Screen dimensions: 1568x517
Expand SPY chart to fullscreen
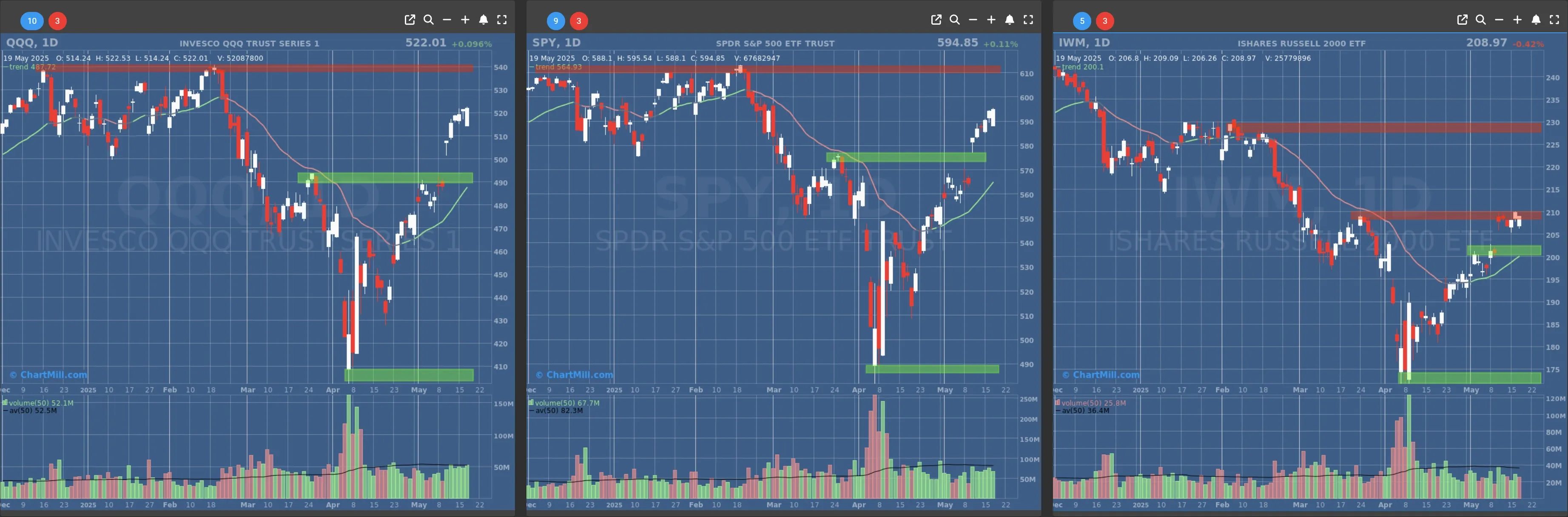click(x=1028, y=20)
